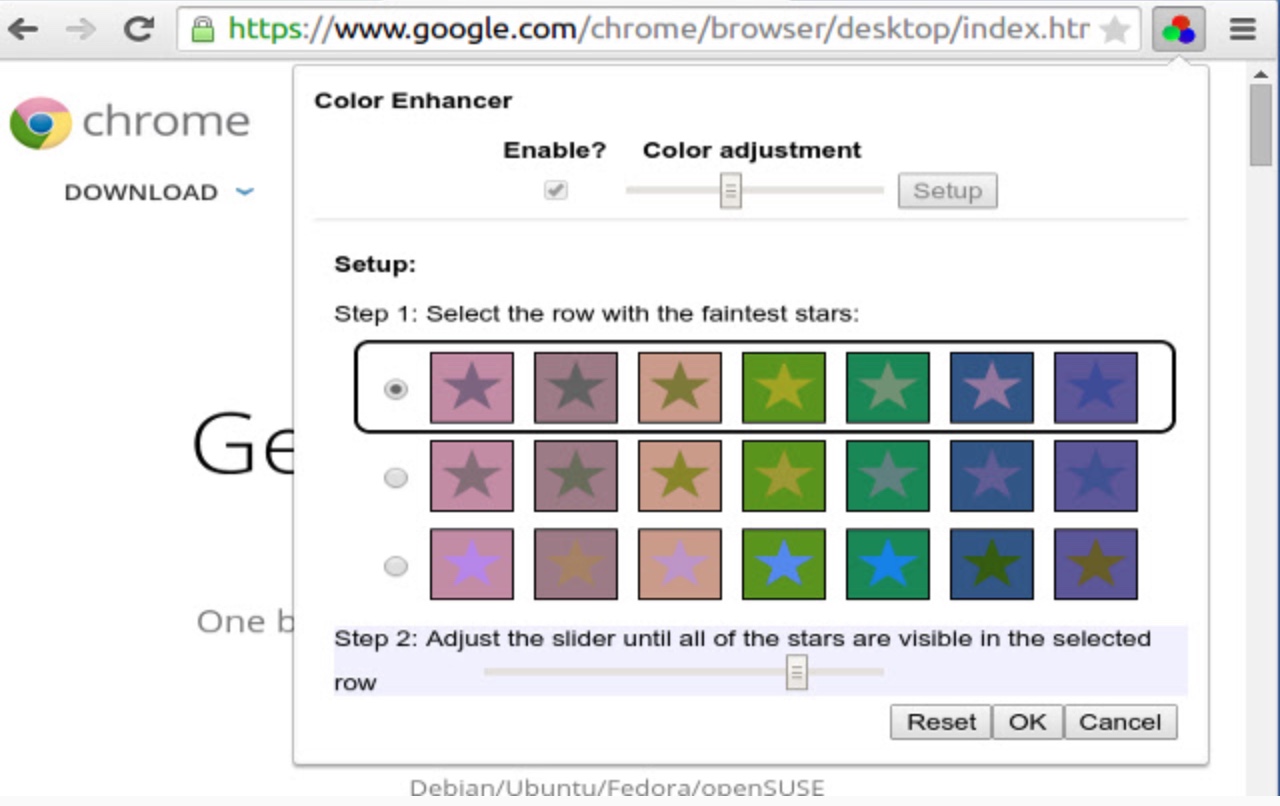Select the first row radio button
The image size is (1280, 806).
[x=396, y=389]
